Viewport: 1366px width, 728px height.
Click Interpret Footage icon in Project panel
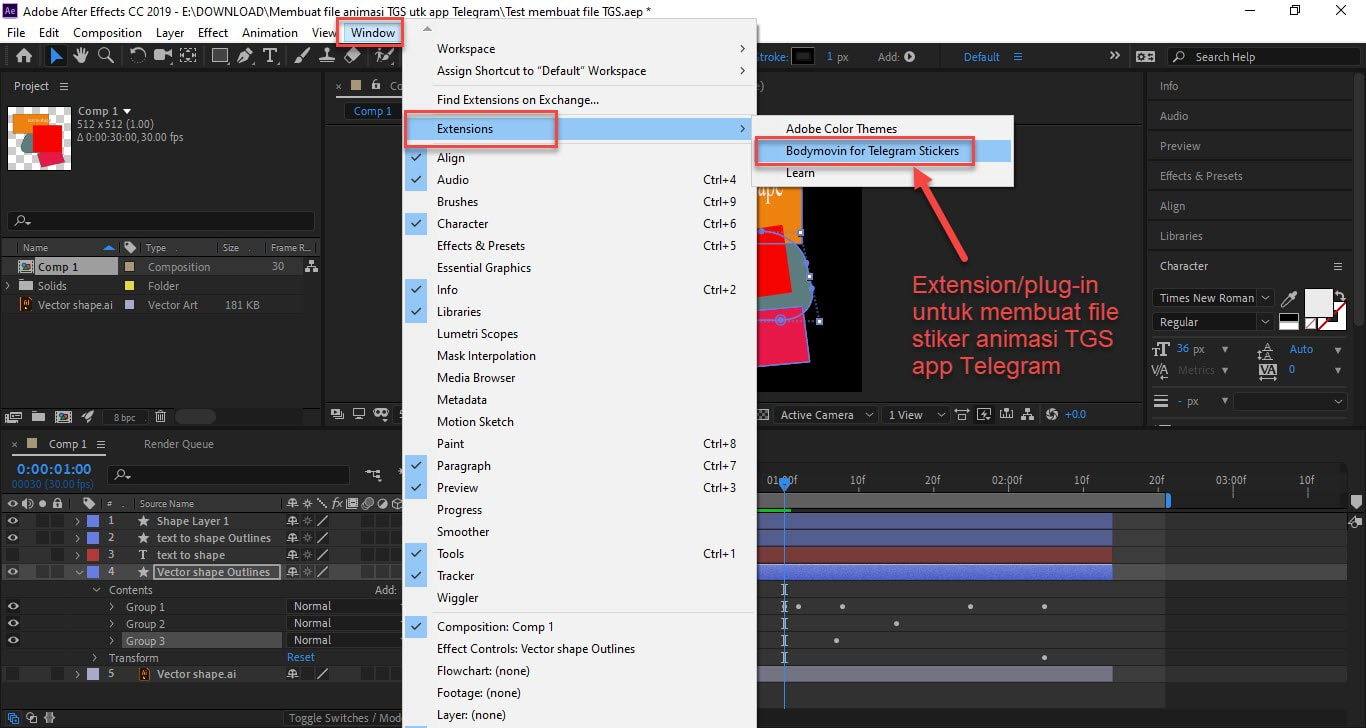[14, 416]
